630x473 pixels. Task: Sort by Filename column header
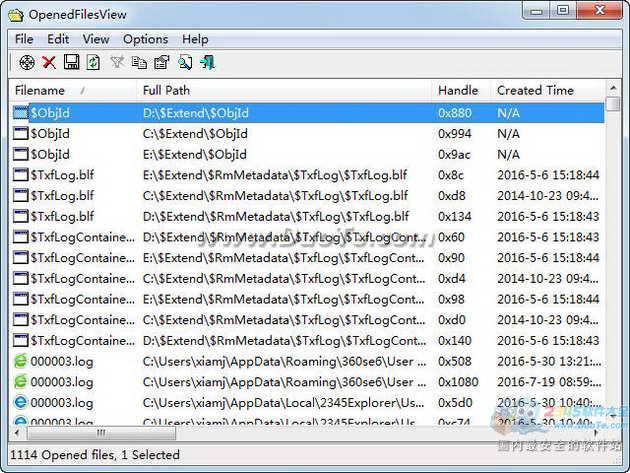point(72,90)
